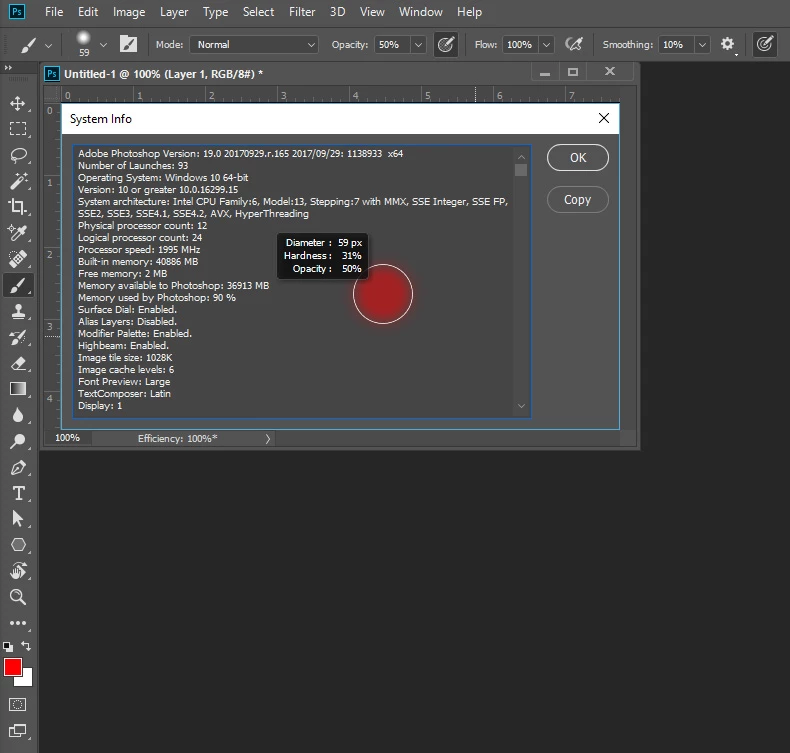Select the Blur tool
The height and width of the screenshot is (753, 790).
[18, 415]
